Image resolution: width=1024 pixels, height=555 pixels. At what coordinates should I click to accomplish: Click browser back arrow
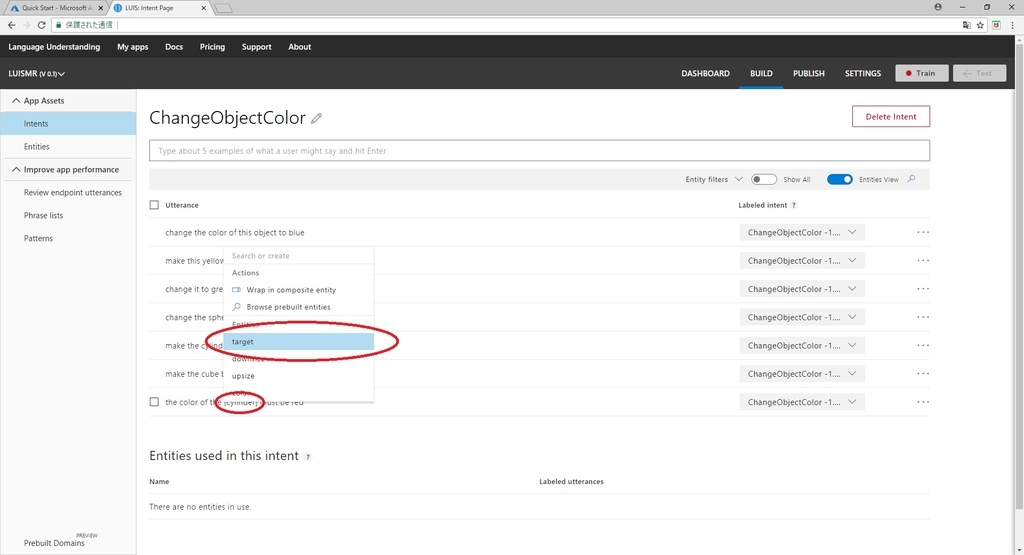tap(12, 25)
